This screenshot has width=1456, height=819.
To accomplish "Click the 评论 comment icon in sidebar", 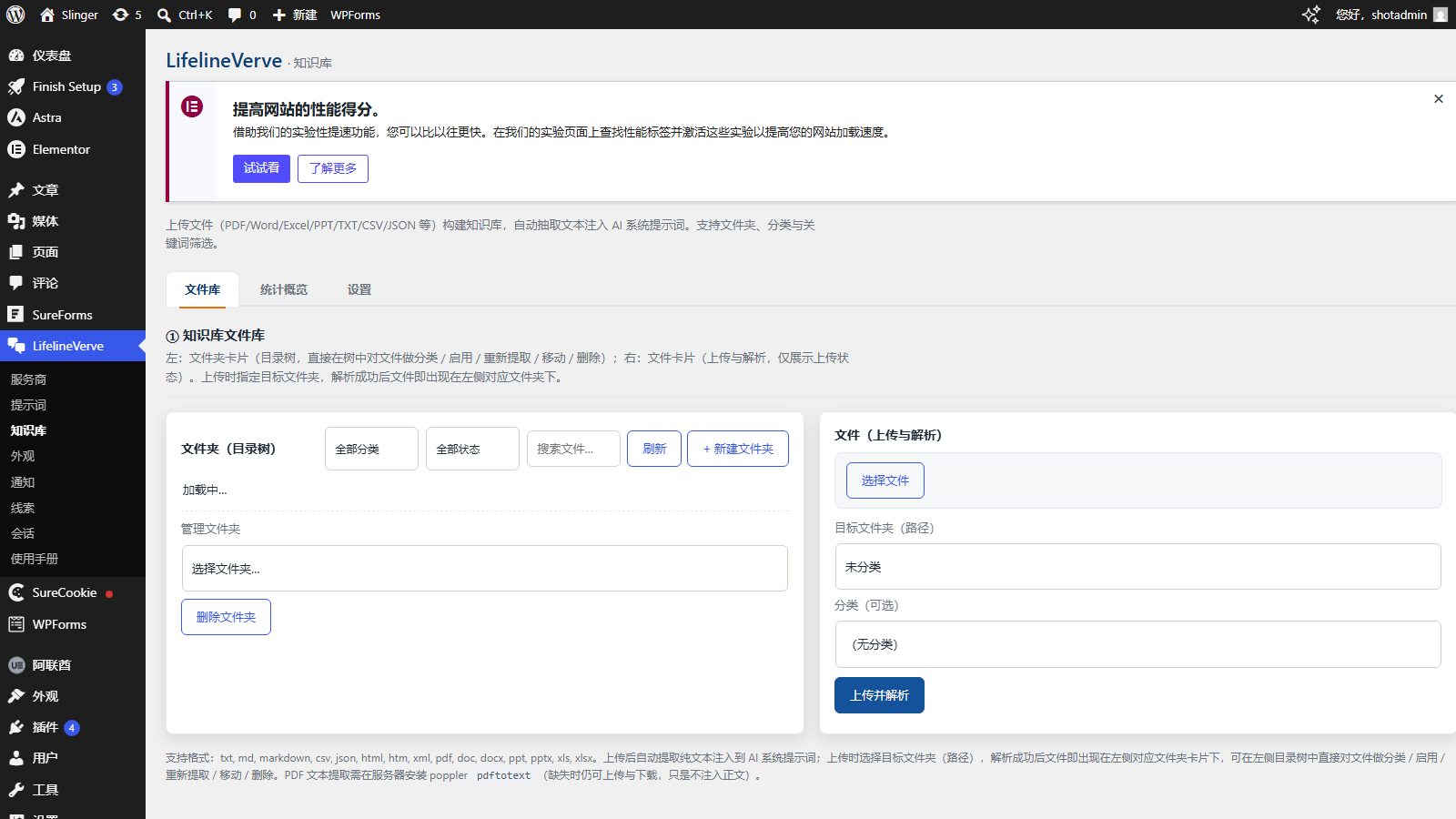I will 16,283.
